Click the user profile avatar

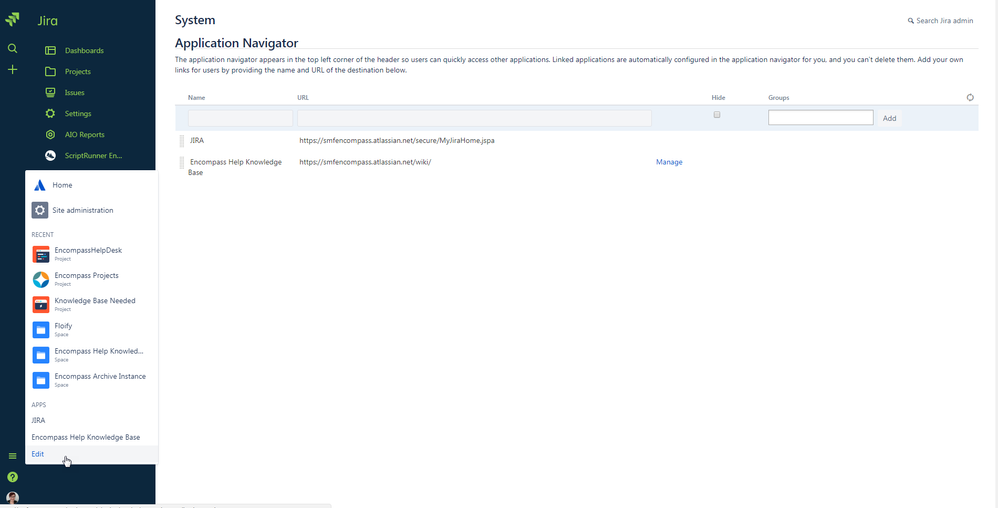coord(12,498)
